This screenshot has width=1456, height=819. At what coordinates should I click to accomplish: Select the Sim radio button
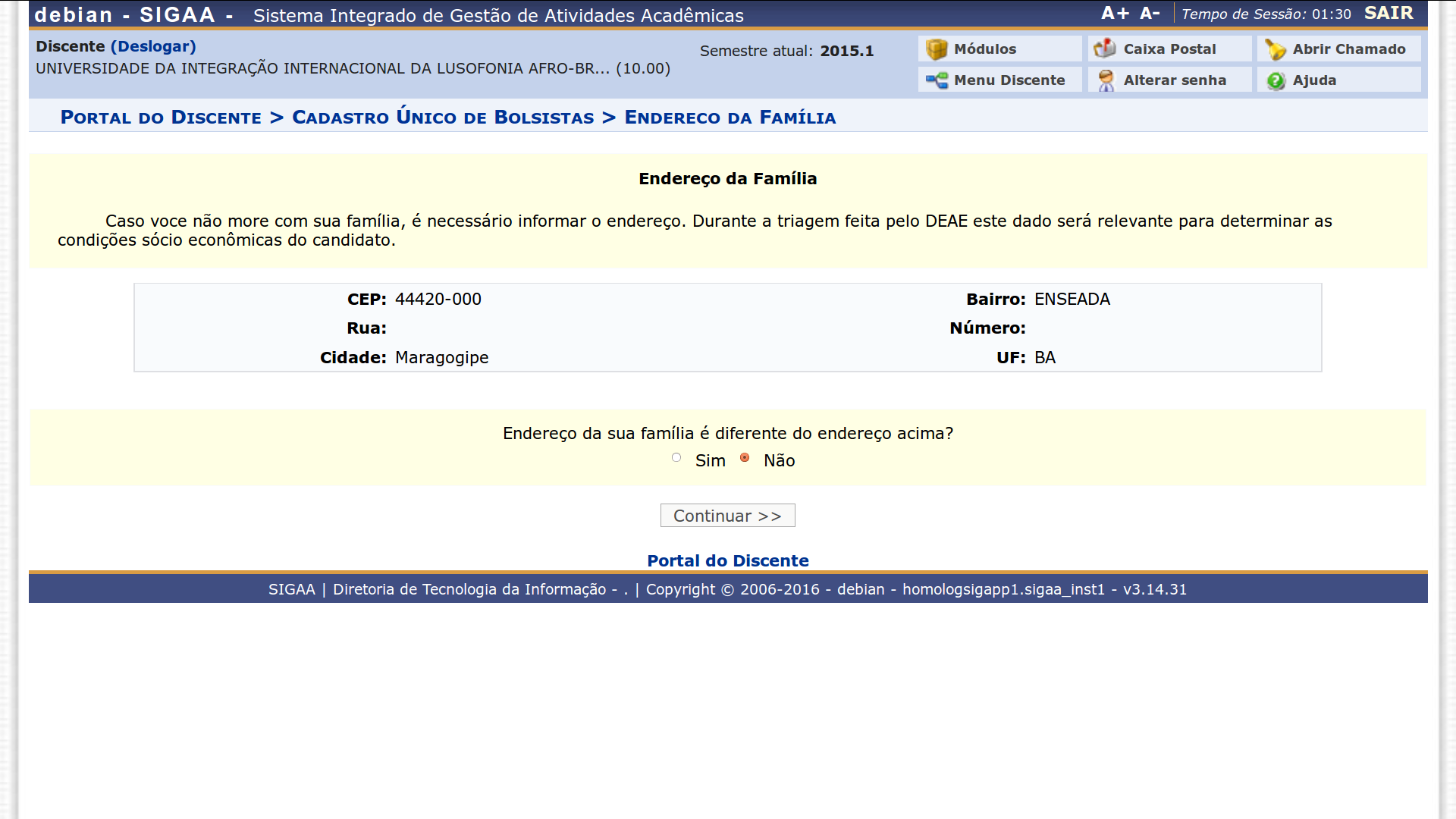[676, 457]
